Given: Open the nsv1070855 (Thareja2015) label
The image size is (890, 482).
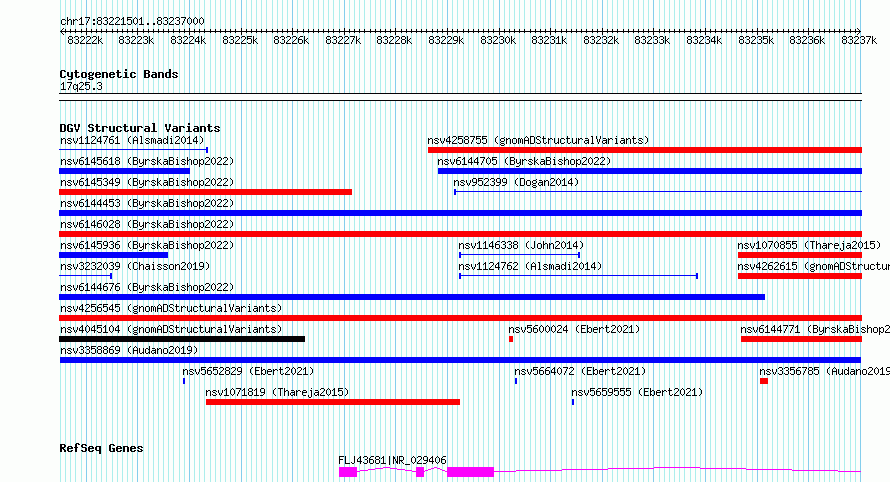Looking at the screenshot, I should pos(809,245).
